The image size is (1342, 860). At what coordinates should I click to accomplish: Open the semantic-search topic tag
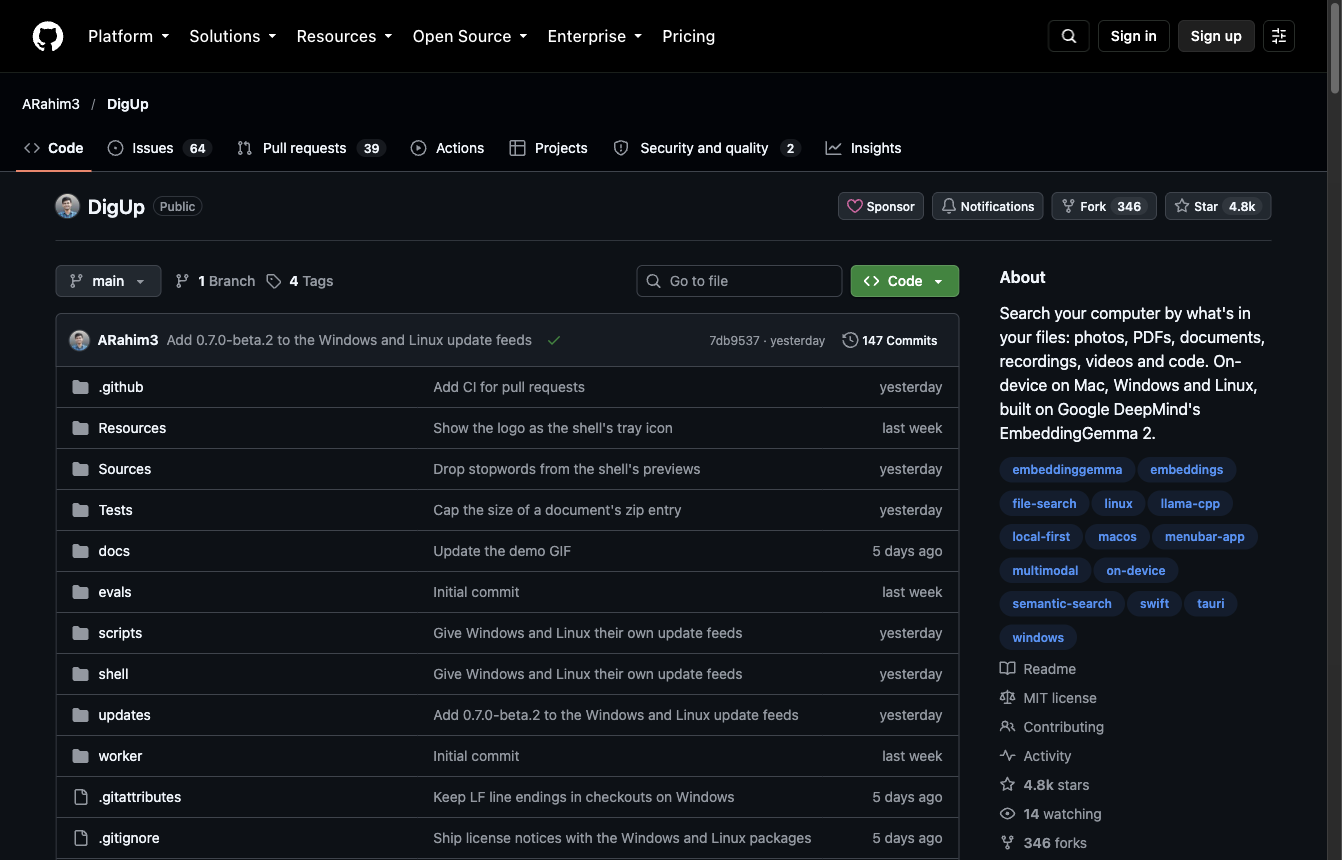pos(1062,604)
